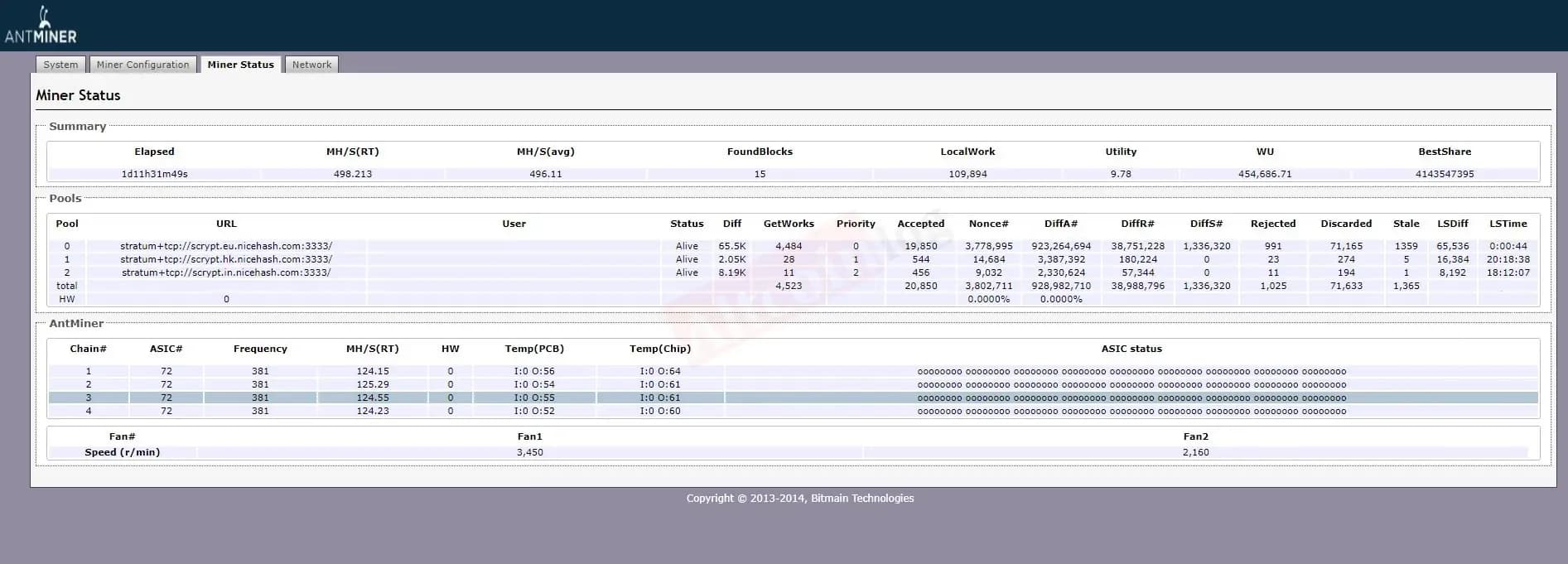Select the Utility value 9.78
This screenshot has height=564, width=1568.
pyautogui.click(x=1121, y=174)
